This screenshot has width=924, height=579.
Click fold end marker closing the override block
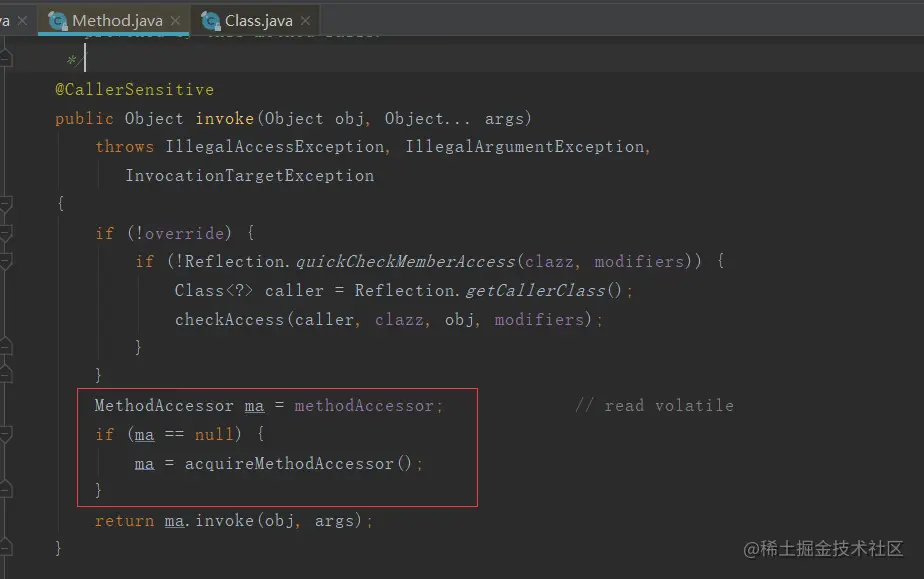(6, 375)
